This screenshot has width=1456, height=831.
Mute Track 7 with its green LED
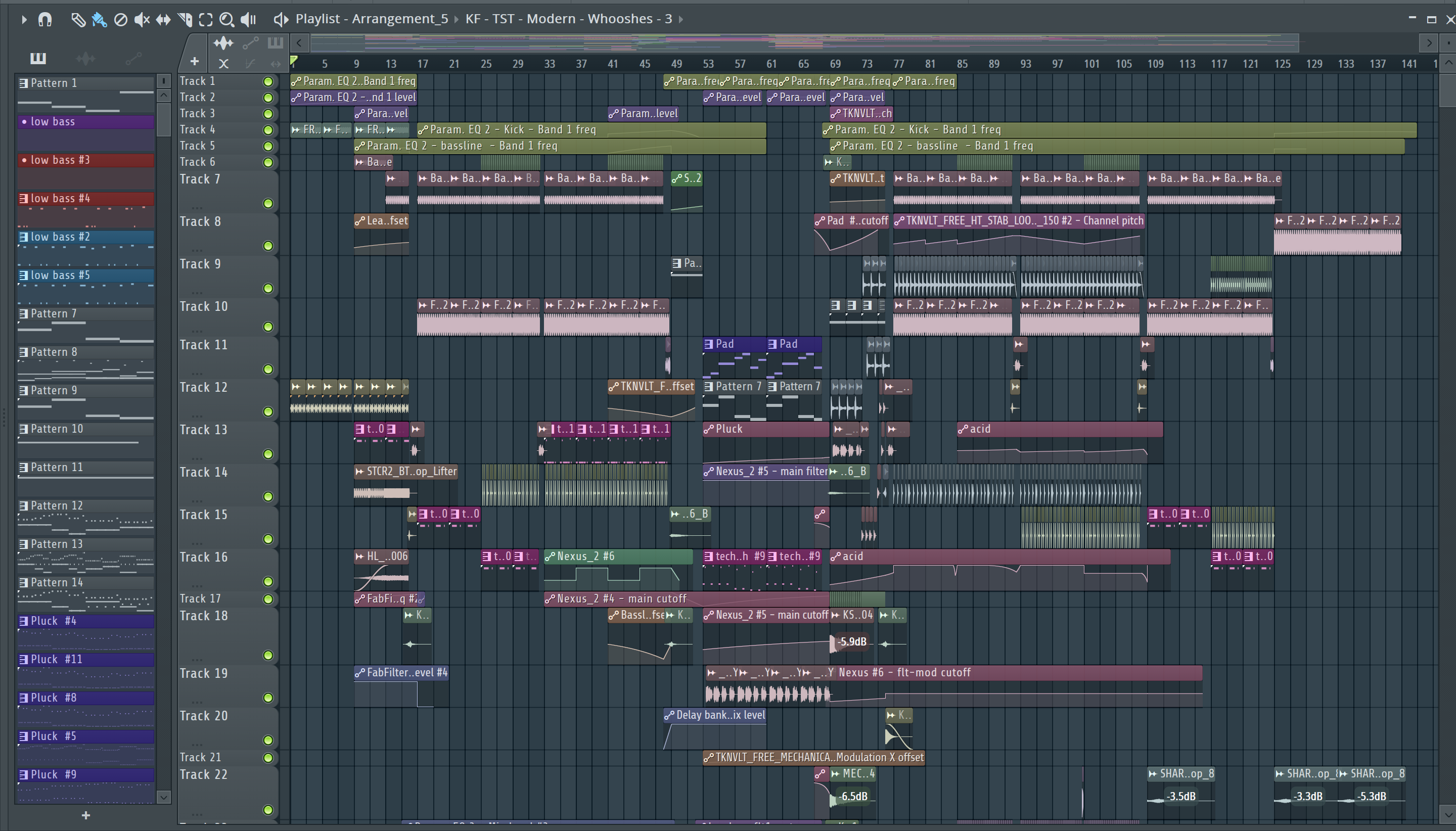[x=267, y=203]
